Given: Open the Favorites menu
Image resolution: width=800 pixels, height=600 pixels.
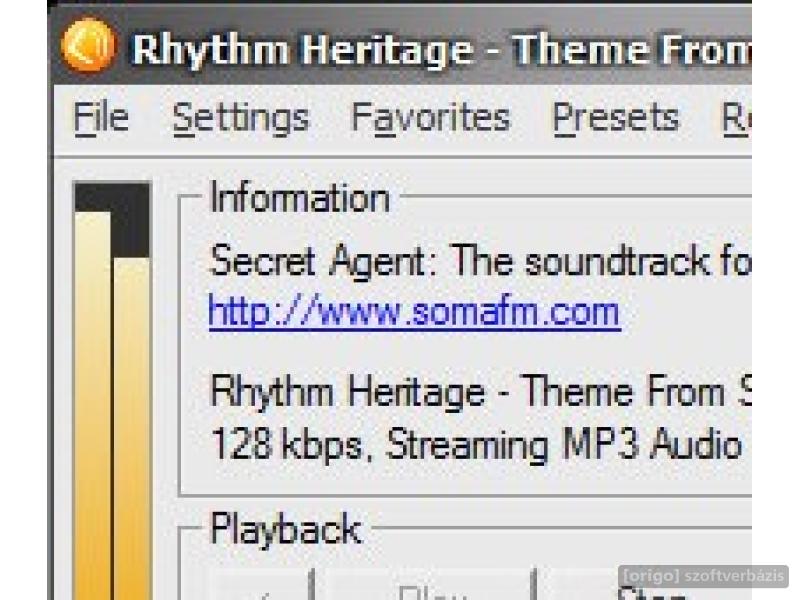Looking at the screenshot, I should point(431,118).
